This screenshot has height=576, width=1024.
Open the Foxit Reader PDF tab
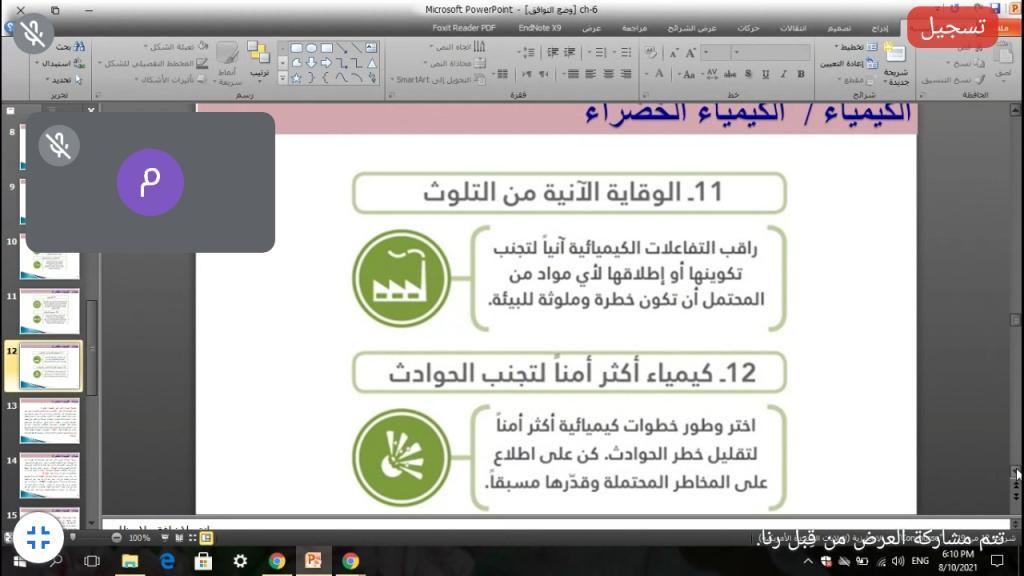pyautogui.click(x=464, y=28)
